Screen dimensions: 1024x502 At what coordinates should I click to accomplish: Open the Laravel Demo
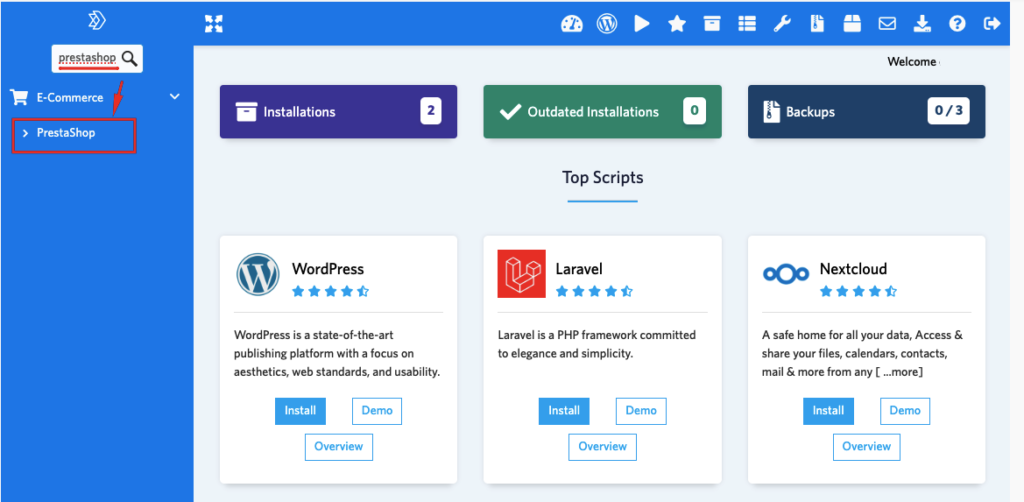click(641, 411)
